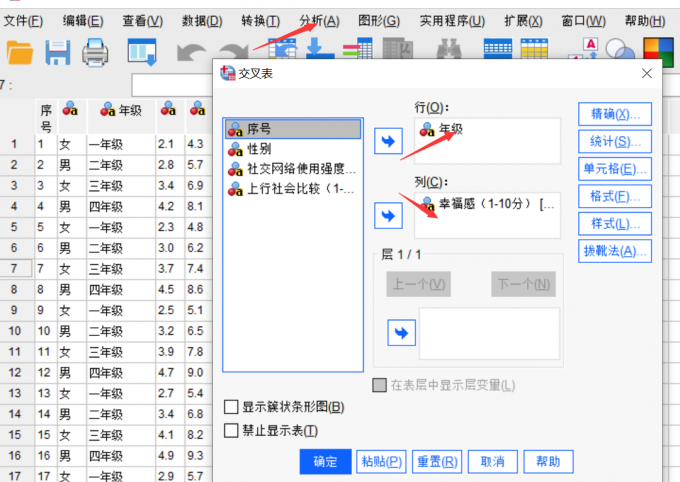Select 序号 in the variable list
Viewport: 680px width, 482px height.
tap(293, 129)
